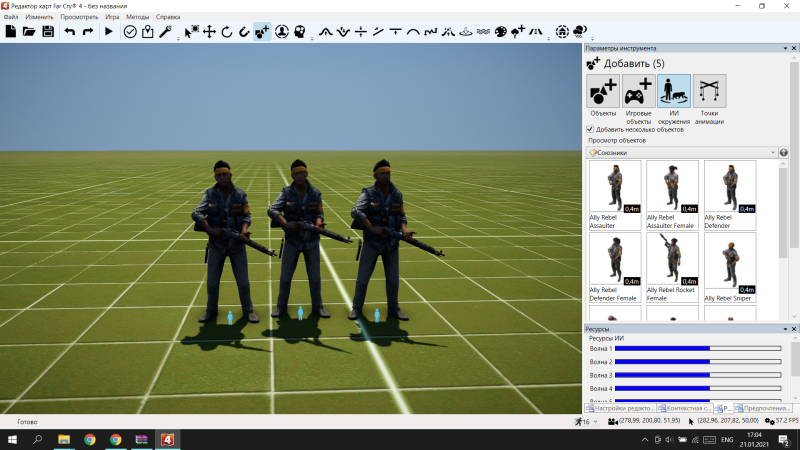Redo the action using toolbar arrow
This screenshot has height=450, width=800.
[88, 32]
